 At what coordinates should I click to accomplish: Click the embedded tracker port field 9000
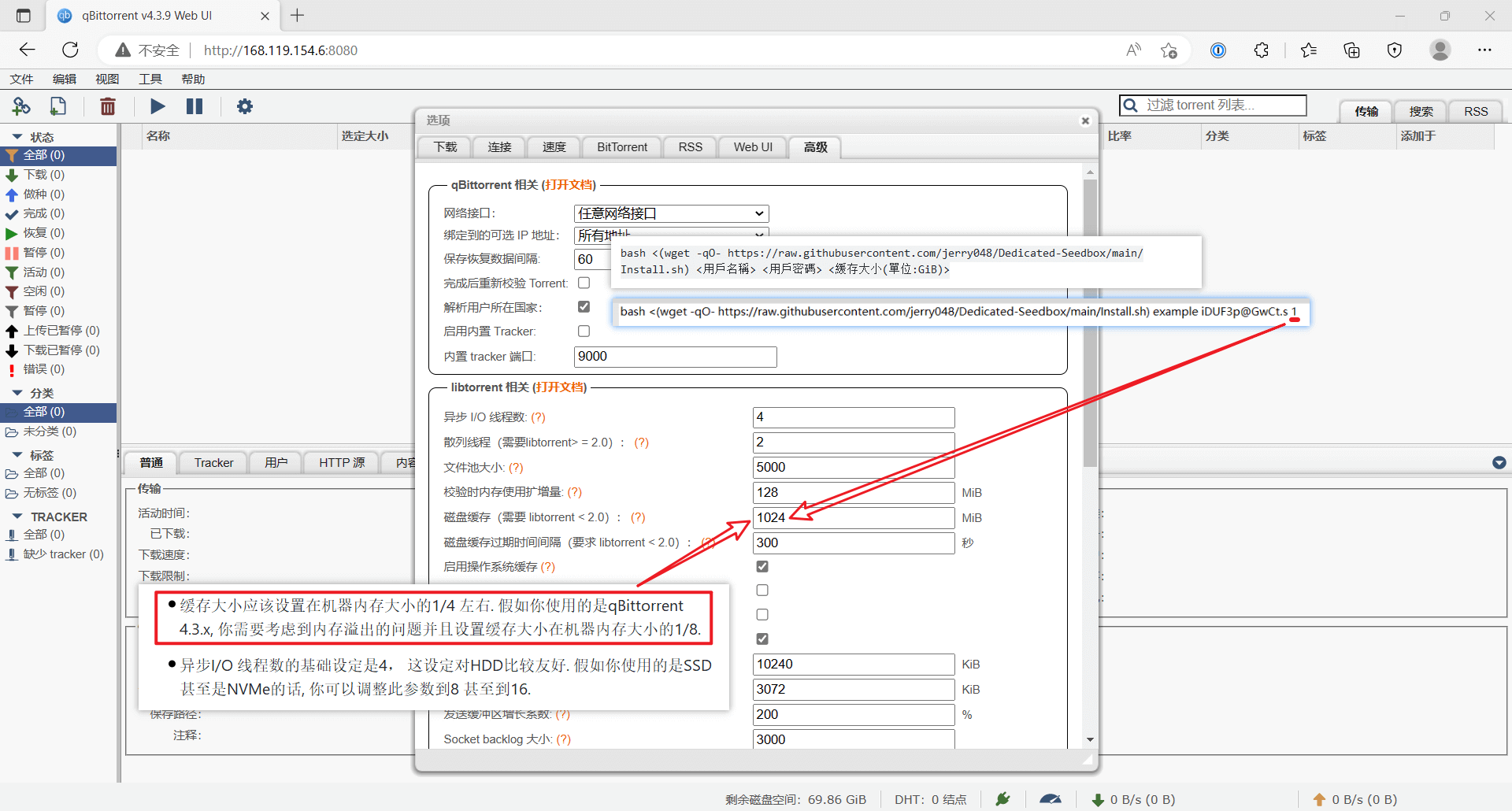pos(675,357)
